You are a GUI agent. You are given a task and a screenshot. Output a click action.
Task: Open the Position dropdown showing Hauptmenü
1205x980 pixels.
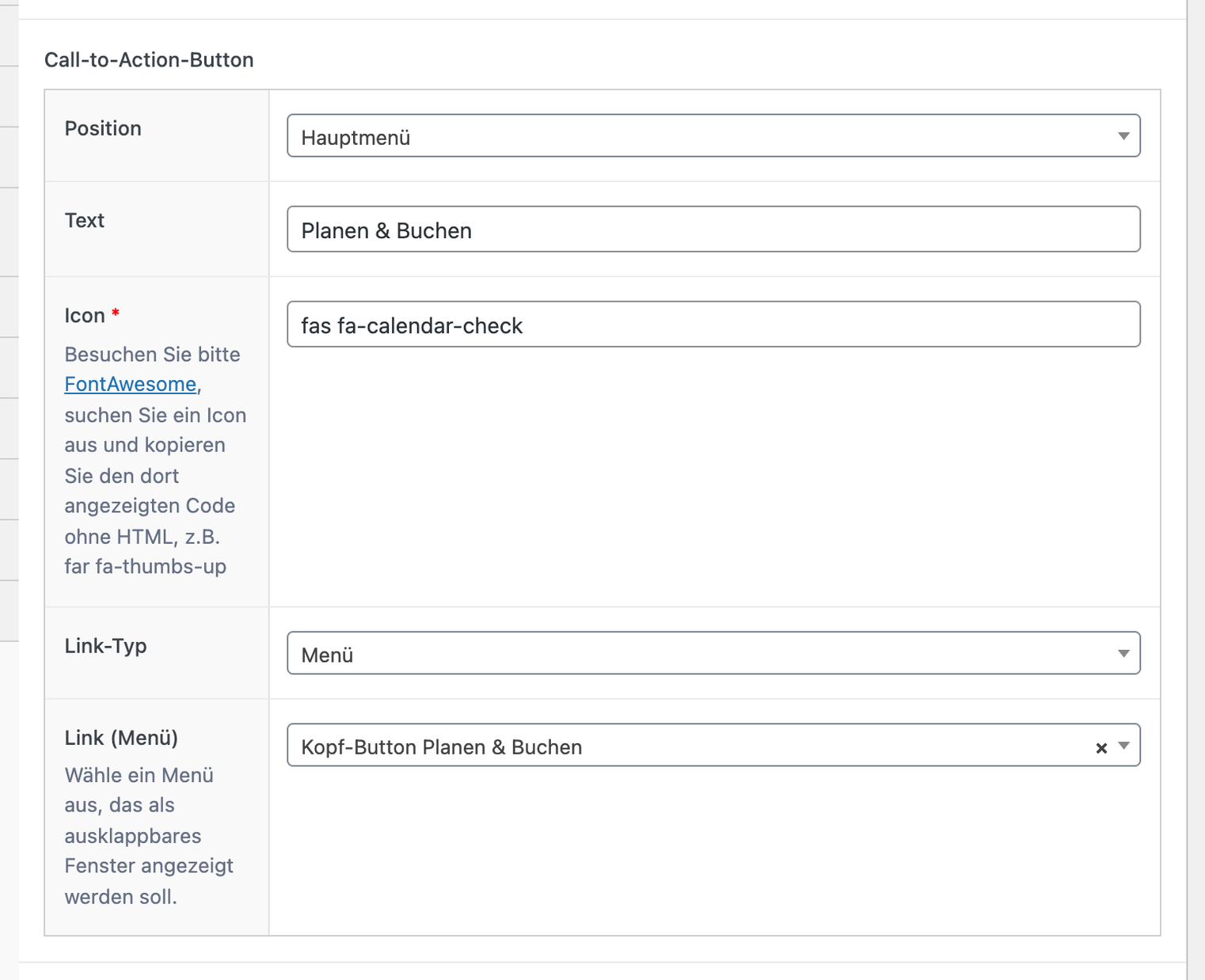click(x=713, y=136)
